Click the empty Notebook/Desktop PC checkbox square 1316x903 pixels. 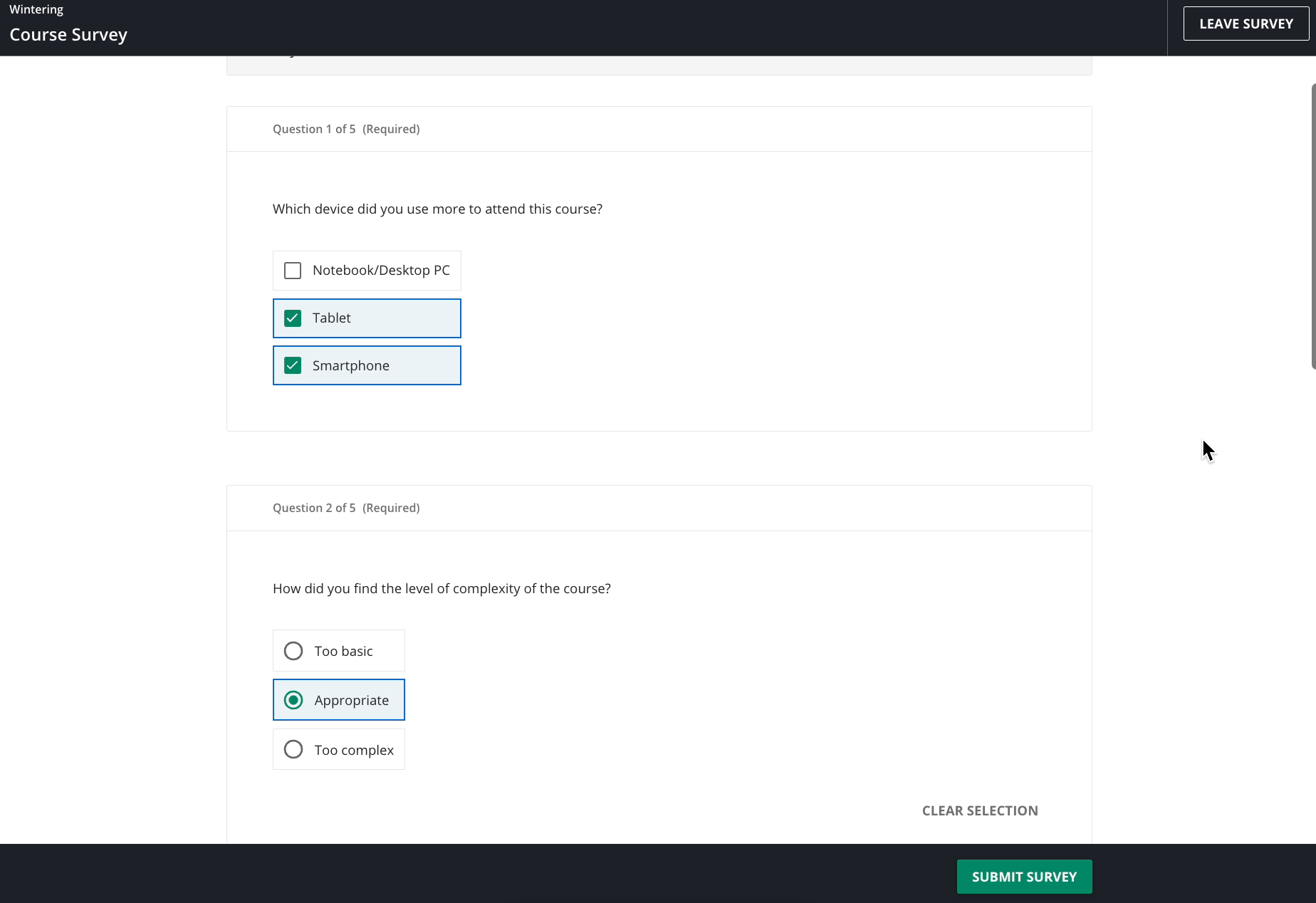pyautogui.click(x=293, y=271)
